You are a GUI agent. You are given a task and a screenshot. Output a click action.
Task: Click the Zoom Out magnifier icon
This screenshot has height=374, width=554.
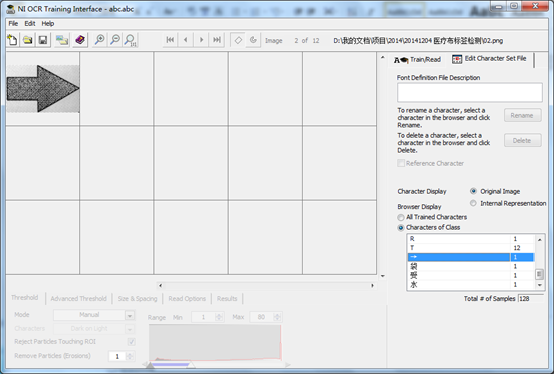(115, 40)
